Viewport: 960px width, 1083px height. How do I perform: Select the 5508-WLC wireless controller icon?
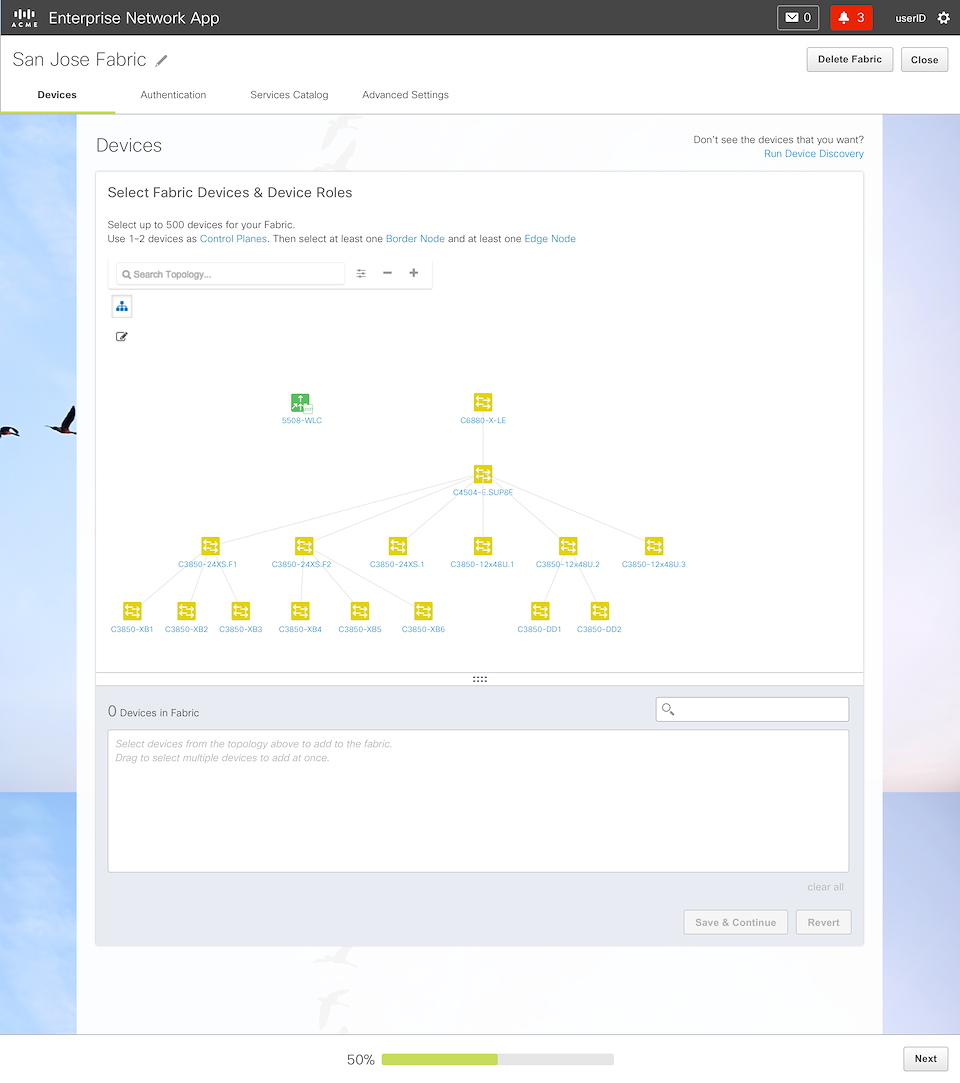pyautogui.click(x=301, y=403)
